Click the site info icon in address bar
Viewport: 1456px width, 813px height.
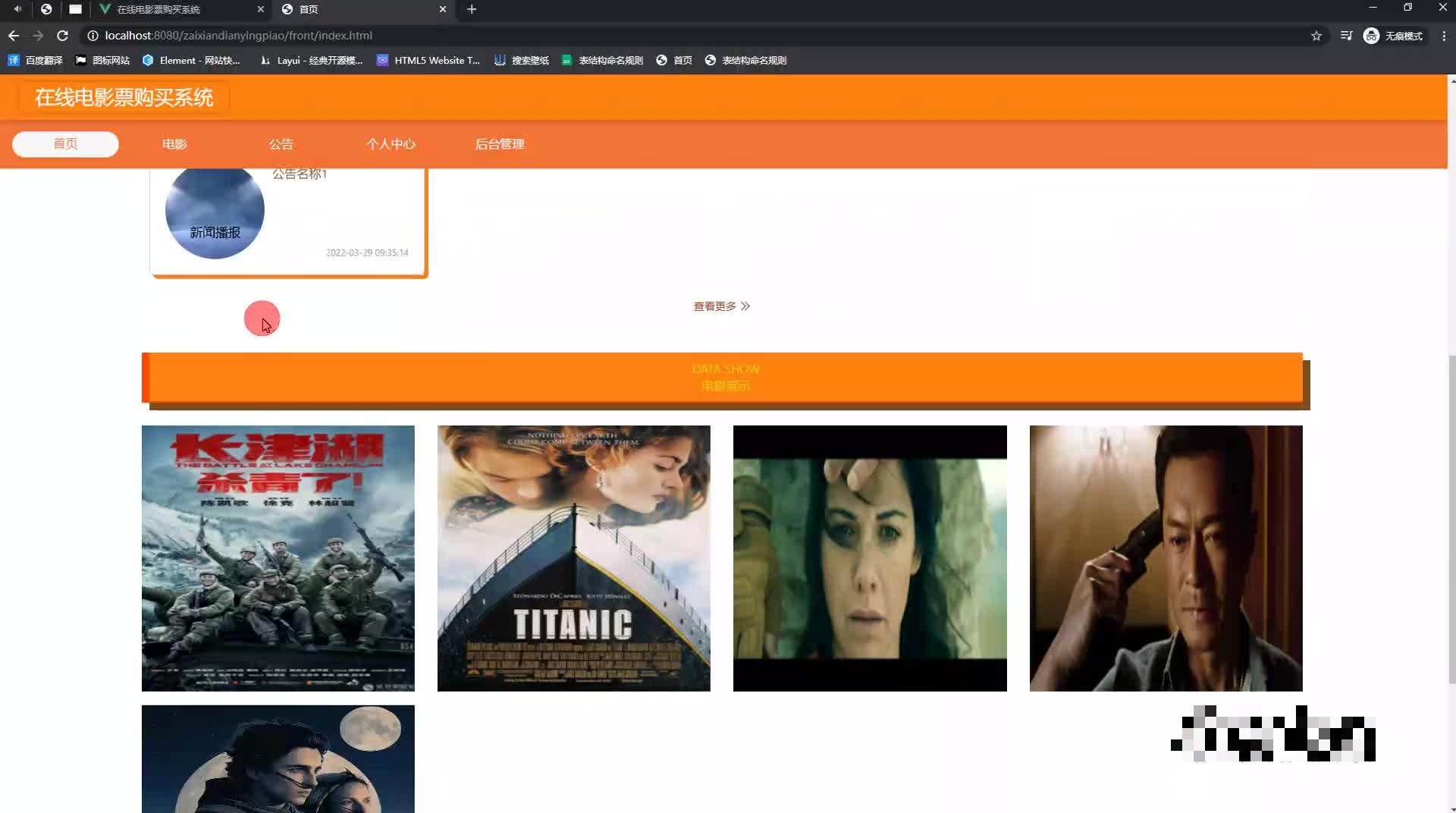tap(93, 36)
